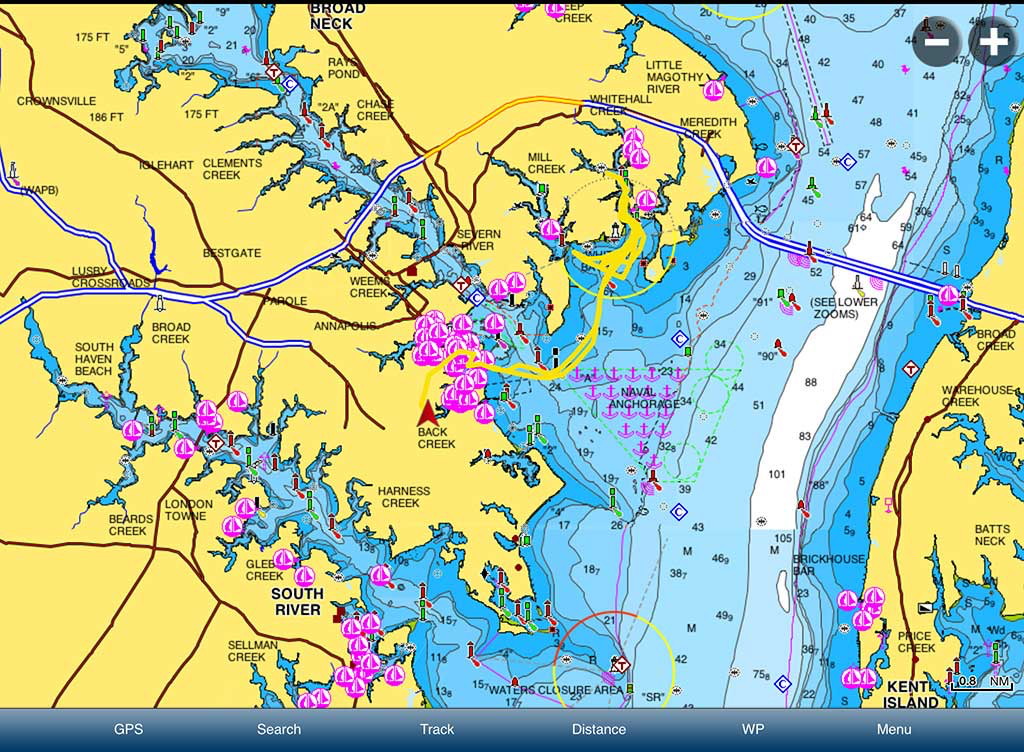
Task: Select the Harness Creek label
Action: click(x=404, y=497)
